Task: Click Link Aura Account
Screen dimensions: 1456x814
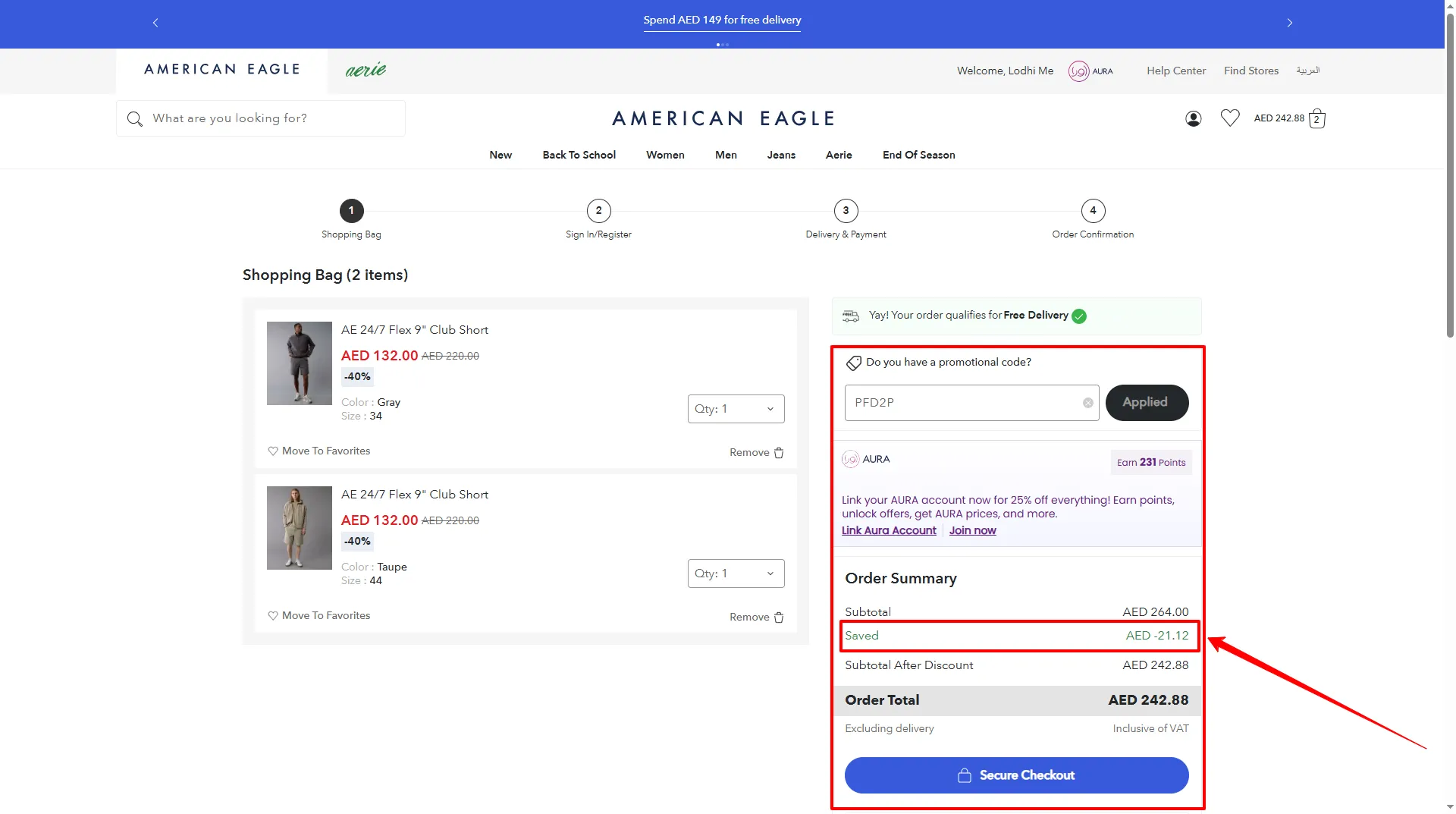Action: pos(889,530)
